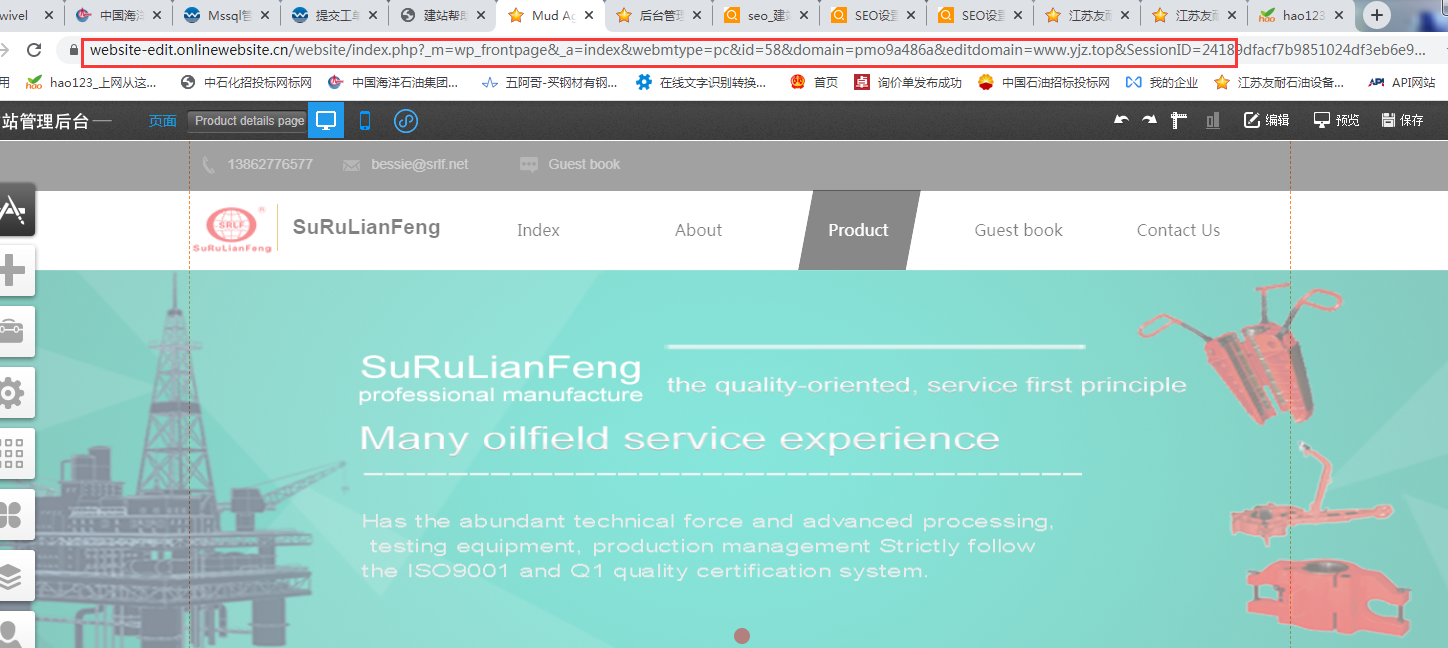
Task: Undo the last edit
Action: pyautogui.click(x=1121, y=120)
